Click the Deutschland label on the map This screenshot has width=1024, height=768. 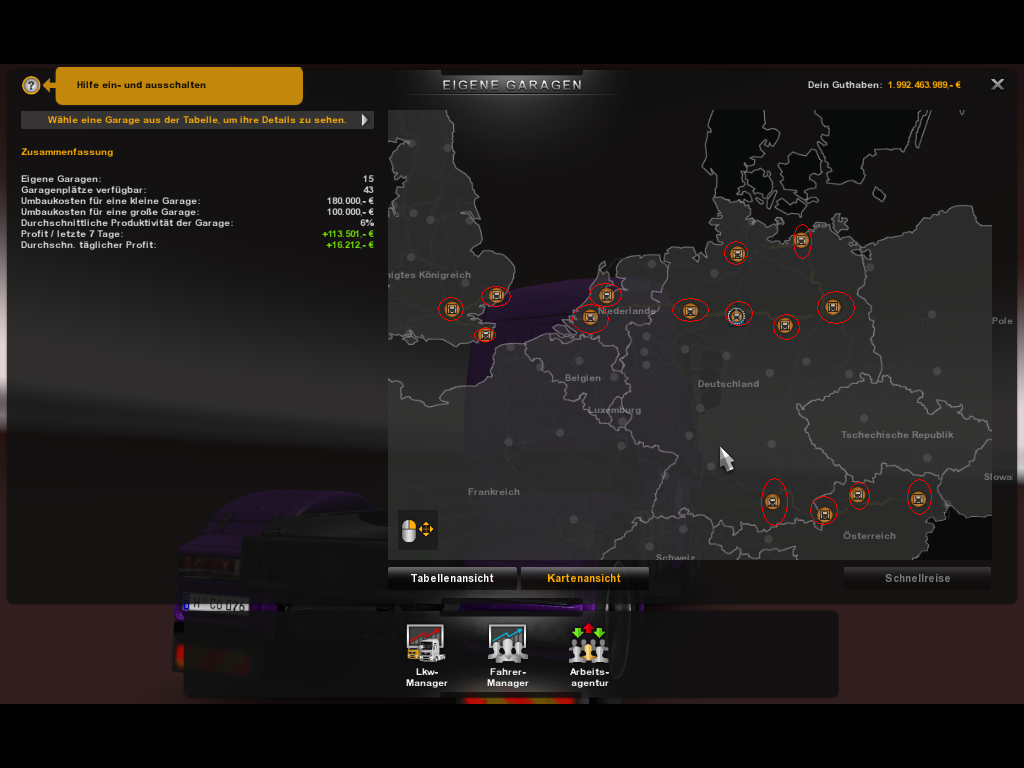coord(728,384)
